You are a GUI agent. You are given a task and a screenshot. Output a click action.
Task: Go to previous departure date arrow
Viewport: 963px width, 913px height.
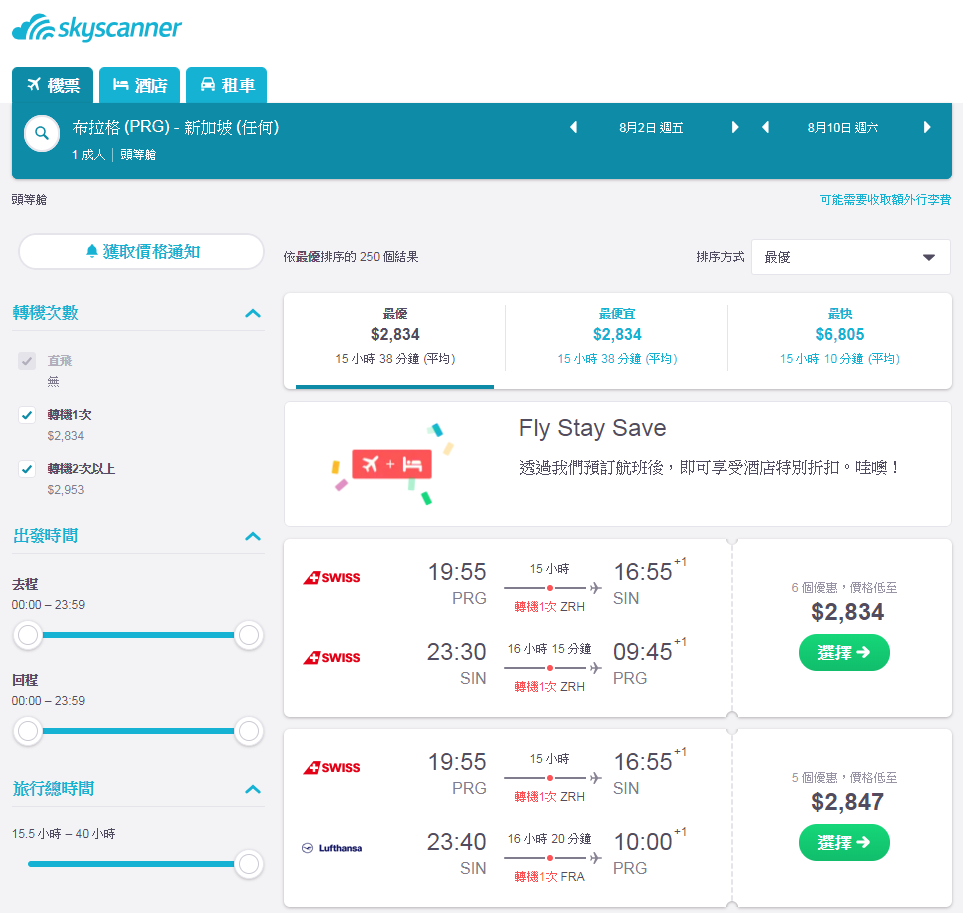(574, 127)
